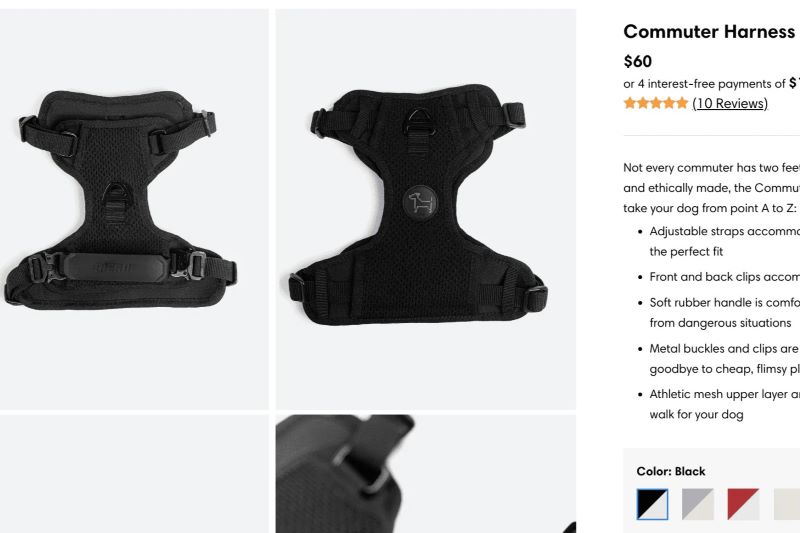The height and width of the screenshot is (533, 800).
Task: Click the $60 price text
Action: pos(637,61)
